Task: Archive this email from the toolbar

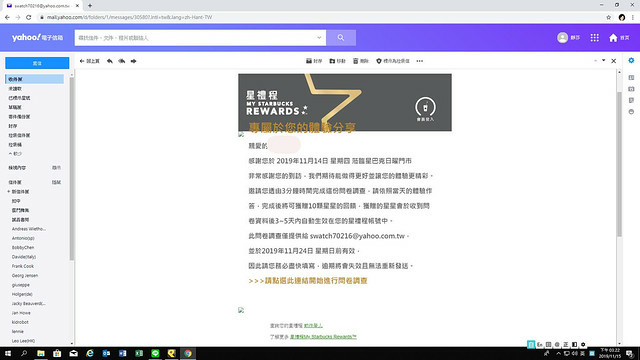Action: coord(314,61)
